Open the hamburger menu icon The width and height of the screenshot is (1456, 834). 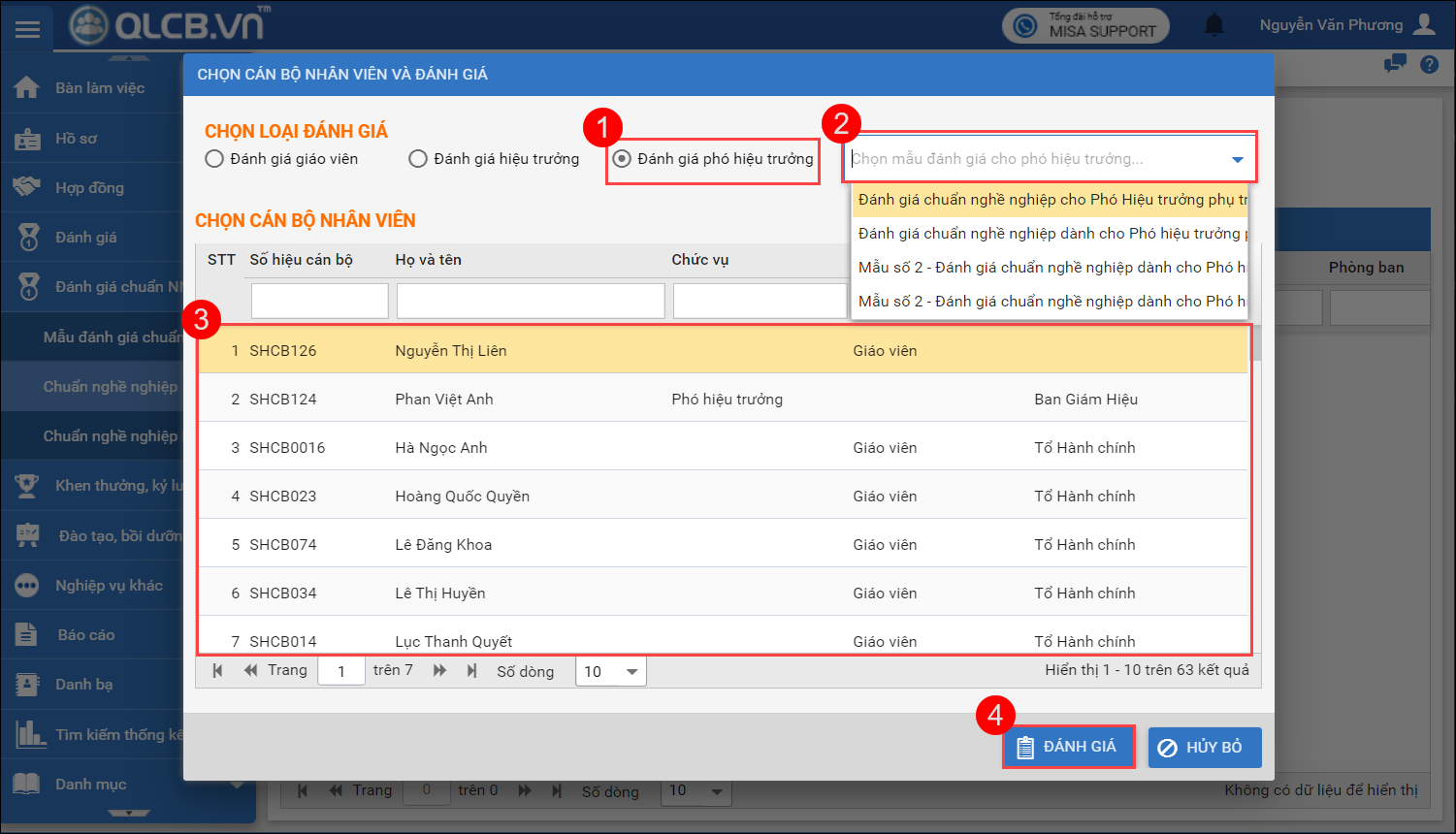pos(27,29)
